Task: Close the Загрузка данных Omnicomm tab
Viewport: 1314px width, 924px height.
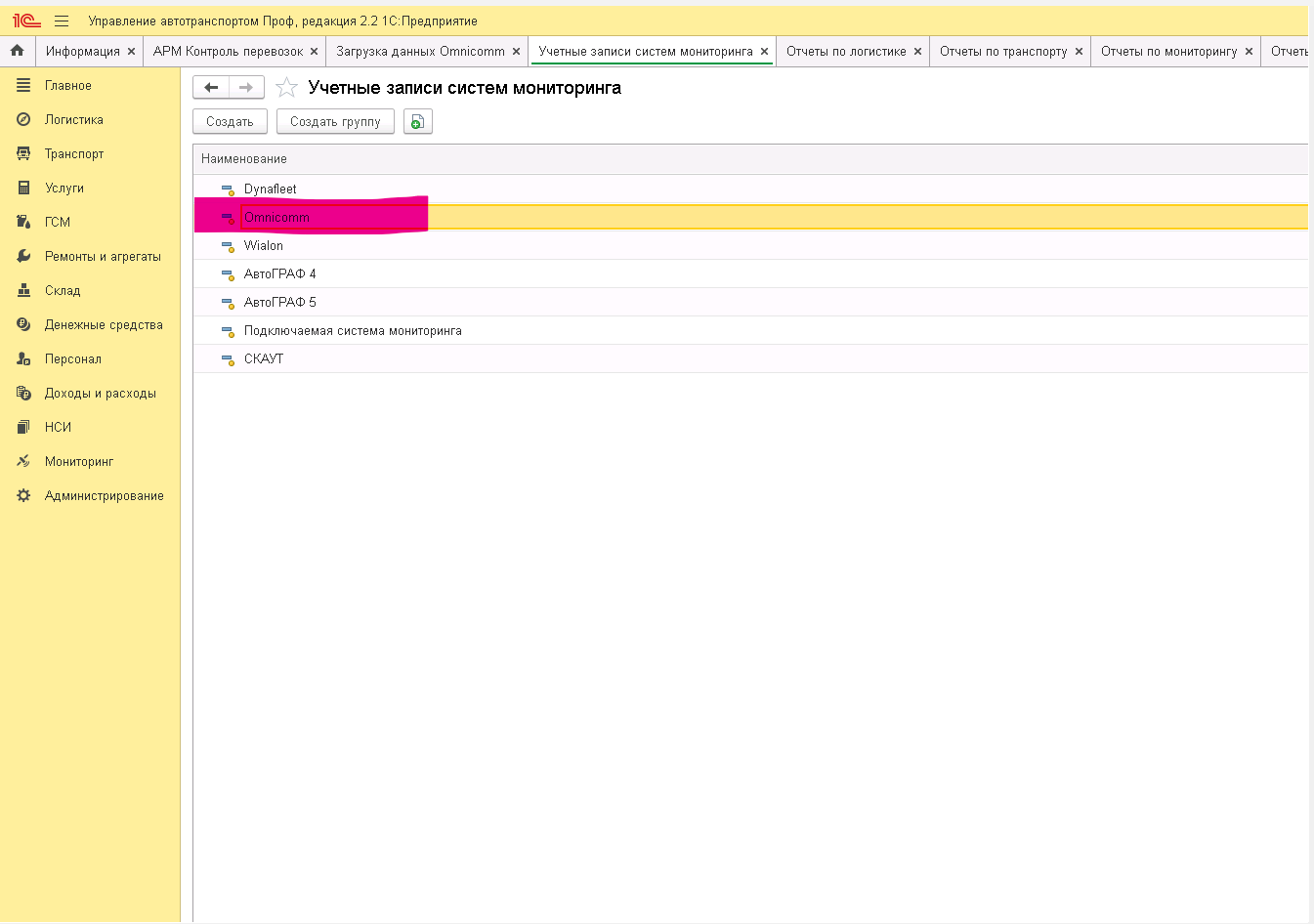Action: point(516,52)
